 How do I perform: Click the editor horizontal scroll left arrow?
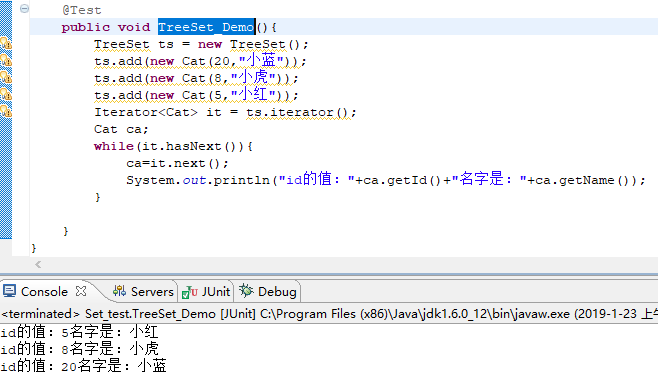38,264
